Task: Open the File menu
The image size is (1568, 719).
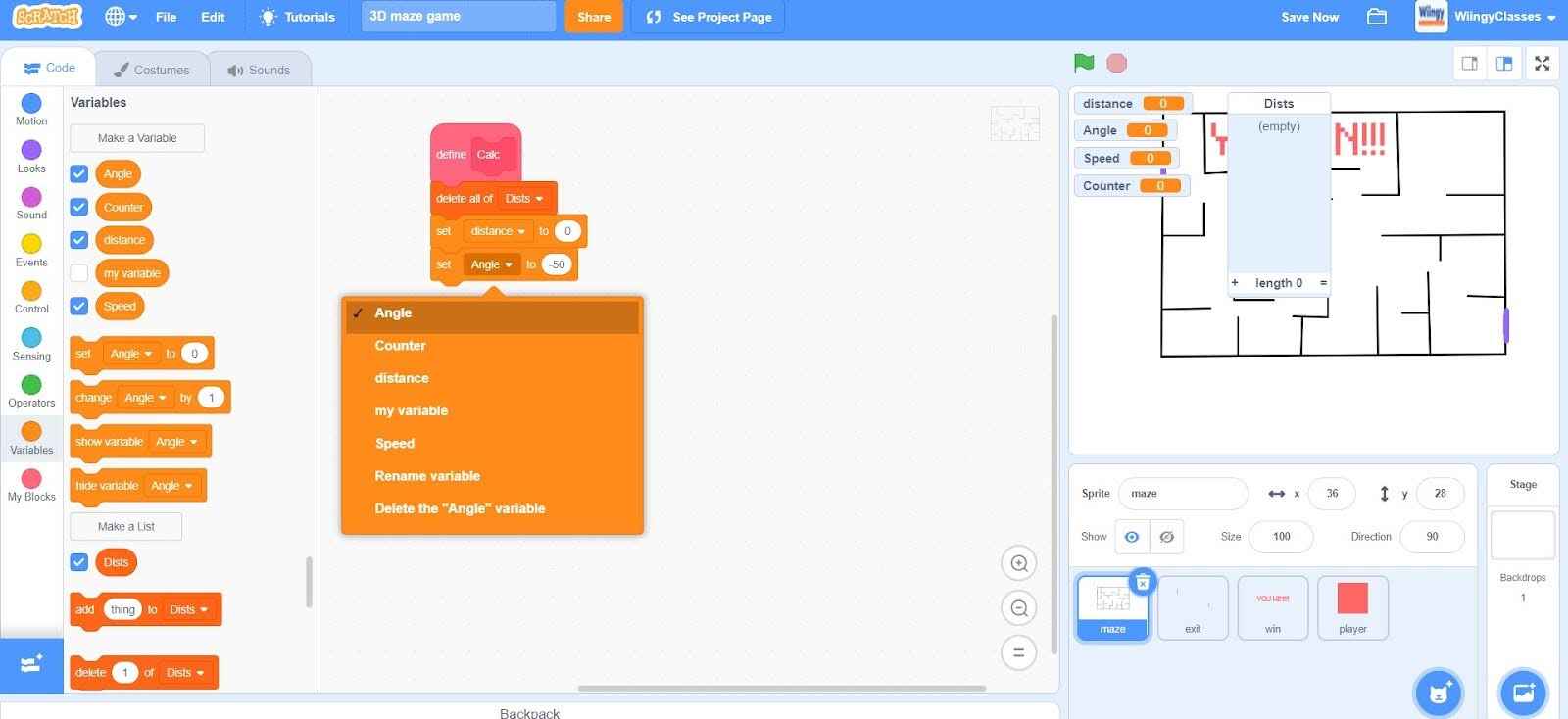Action: click(x=167, y=17)
